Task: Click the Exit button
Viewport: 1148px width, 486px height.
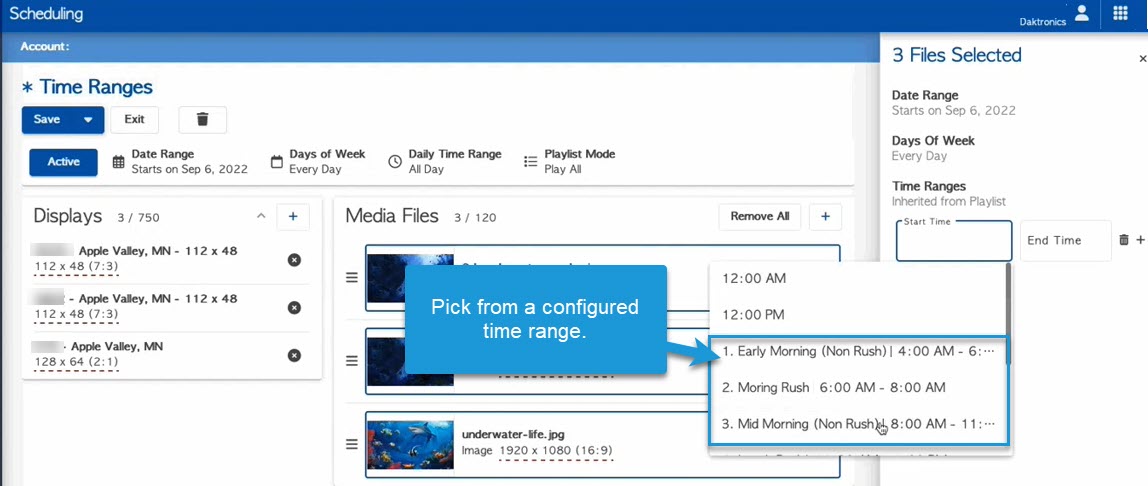Action: pos(134,119)
